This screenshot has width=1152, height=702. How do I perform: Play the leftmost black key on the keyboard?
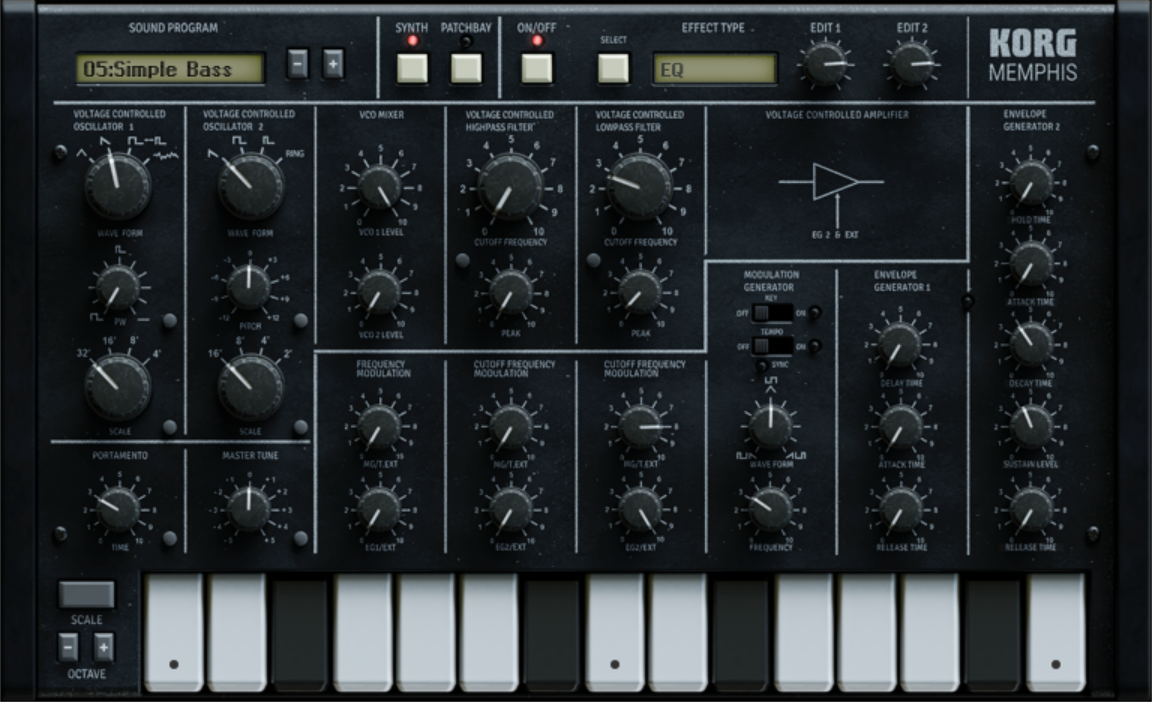click(x=300, y=632)
